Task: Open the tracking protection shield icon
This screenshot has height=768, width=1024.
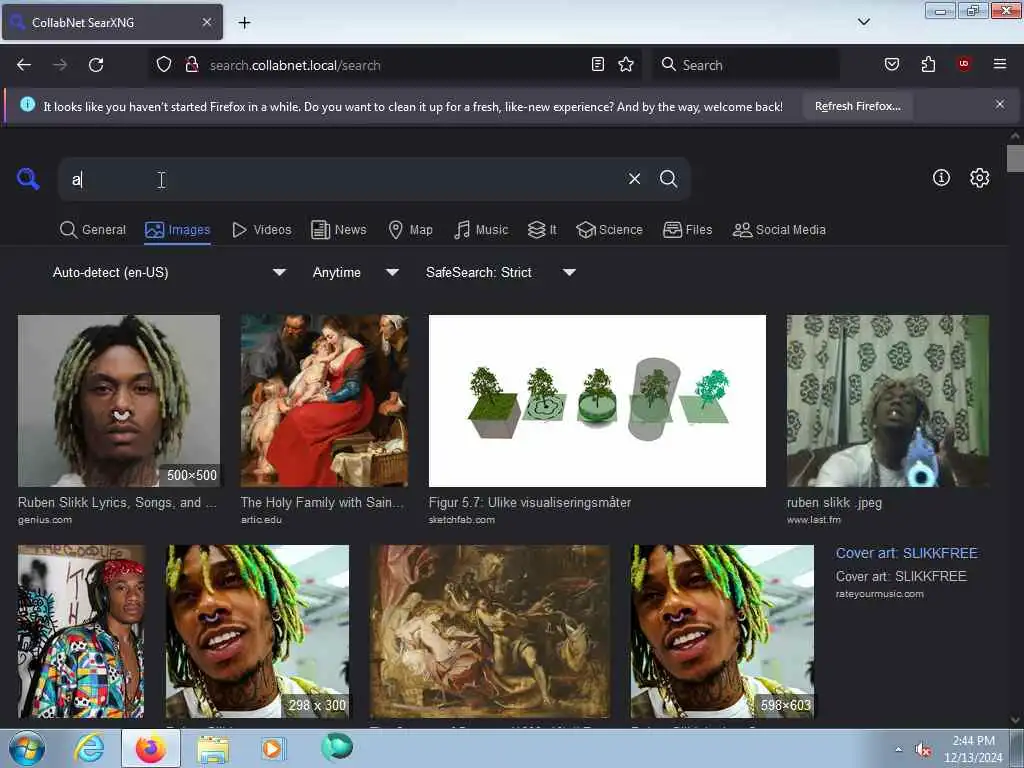Action: [x=164, y=65]
